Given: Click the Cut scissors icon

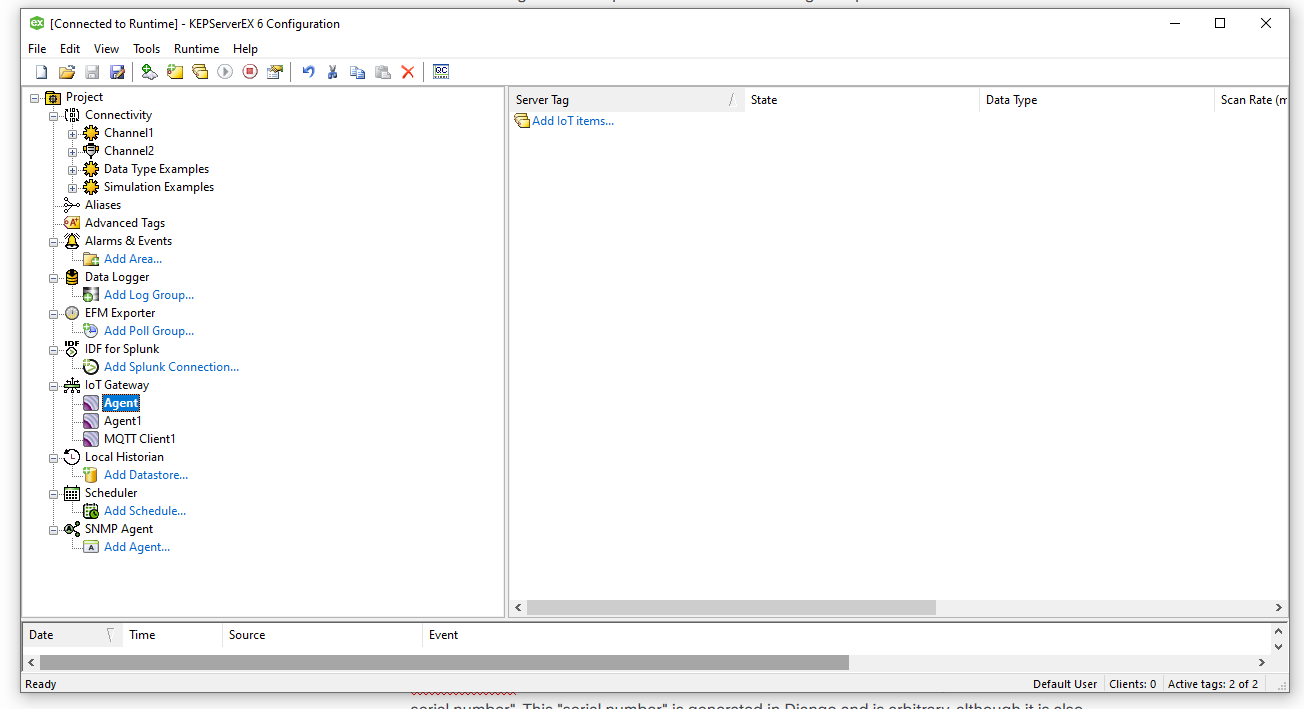Looking at the screenshot, I should pos(333,72).
